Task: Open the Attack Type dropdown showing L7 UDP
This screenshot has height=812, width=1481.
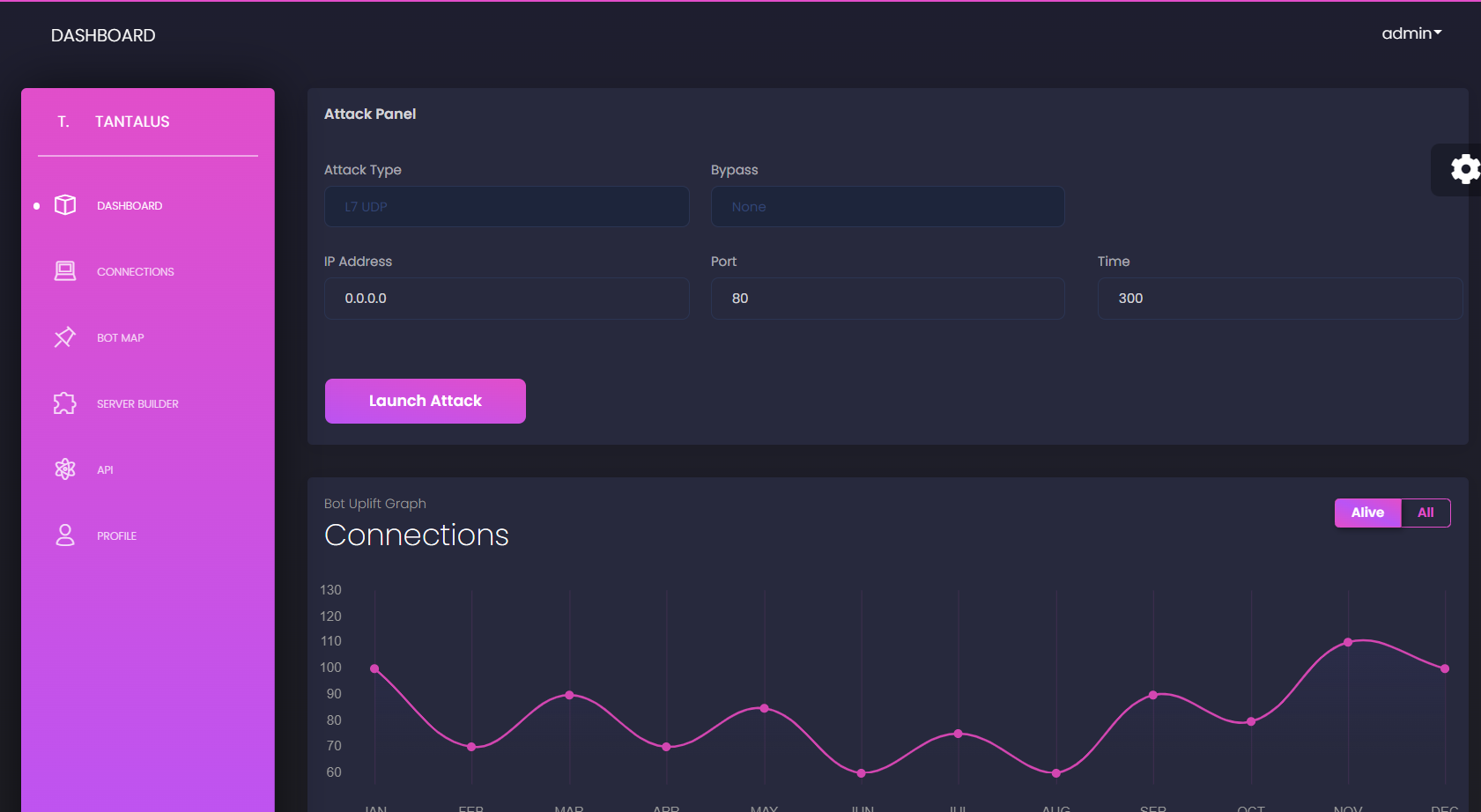Action: click(507, 206)
